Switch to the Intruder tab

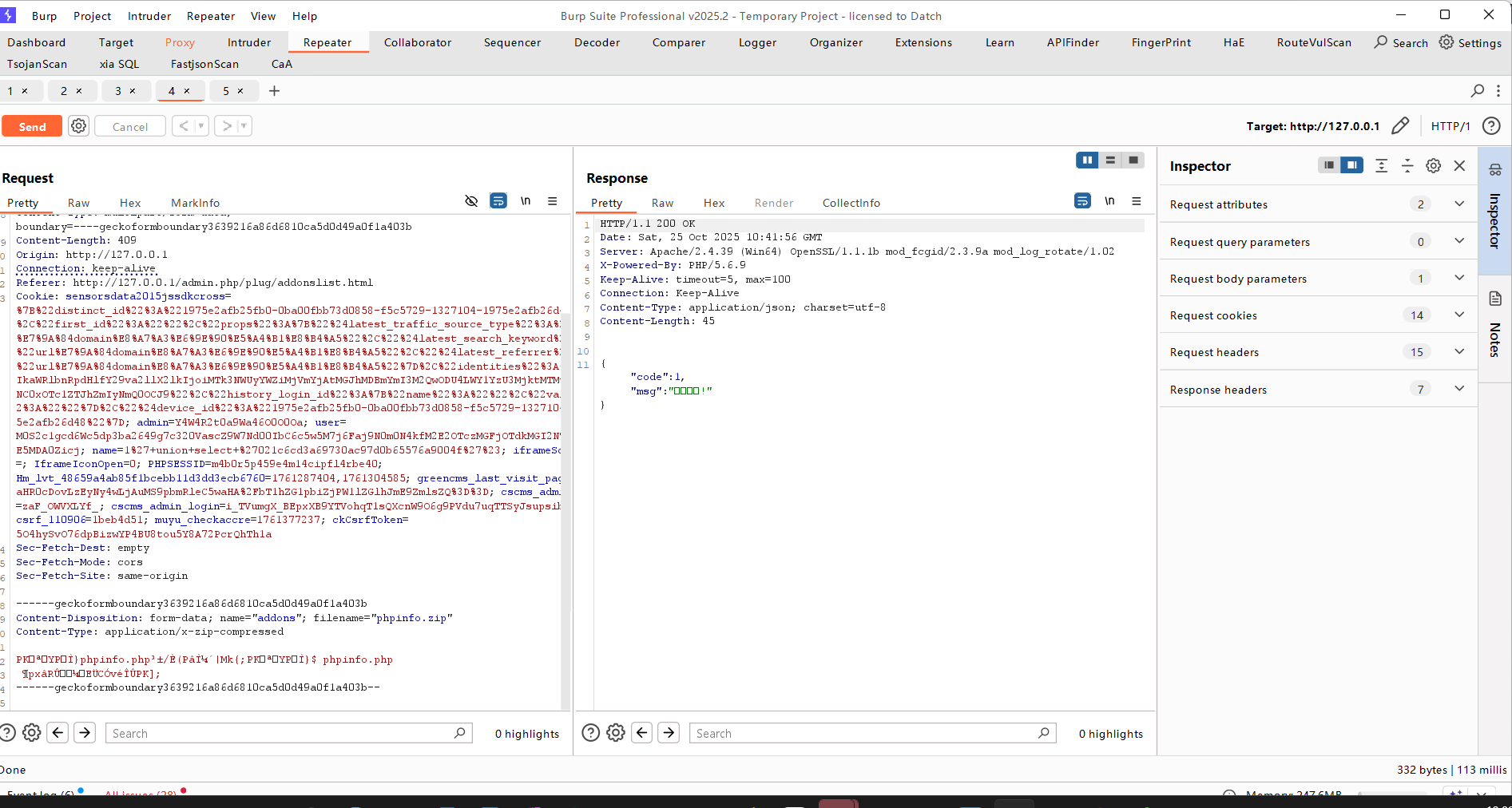[249, 42]
